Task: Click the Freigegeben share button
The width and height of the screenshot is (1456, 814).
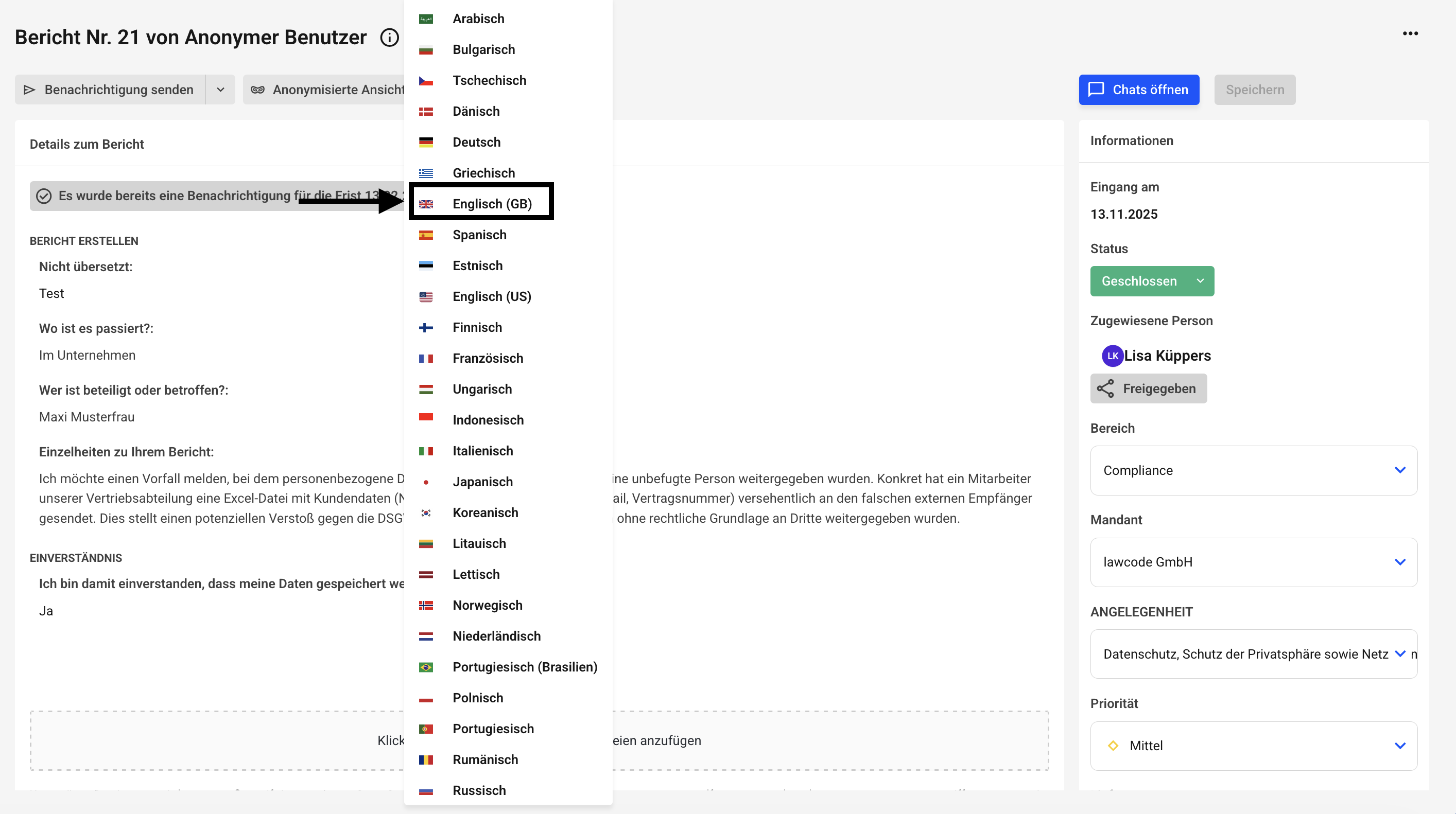Action: [1148, 388]
